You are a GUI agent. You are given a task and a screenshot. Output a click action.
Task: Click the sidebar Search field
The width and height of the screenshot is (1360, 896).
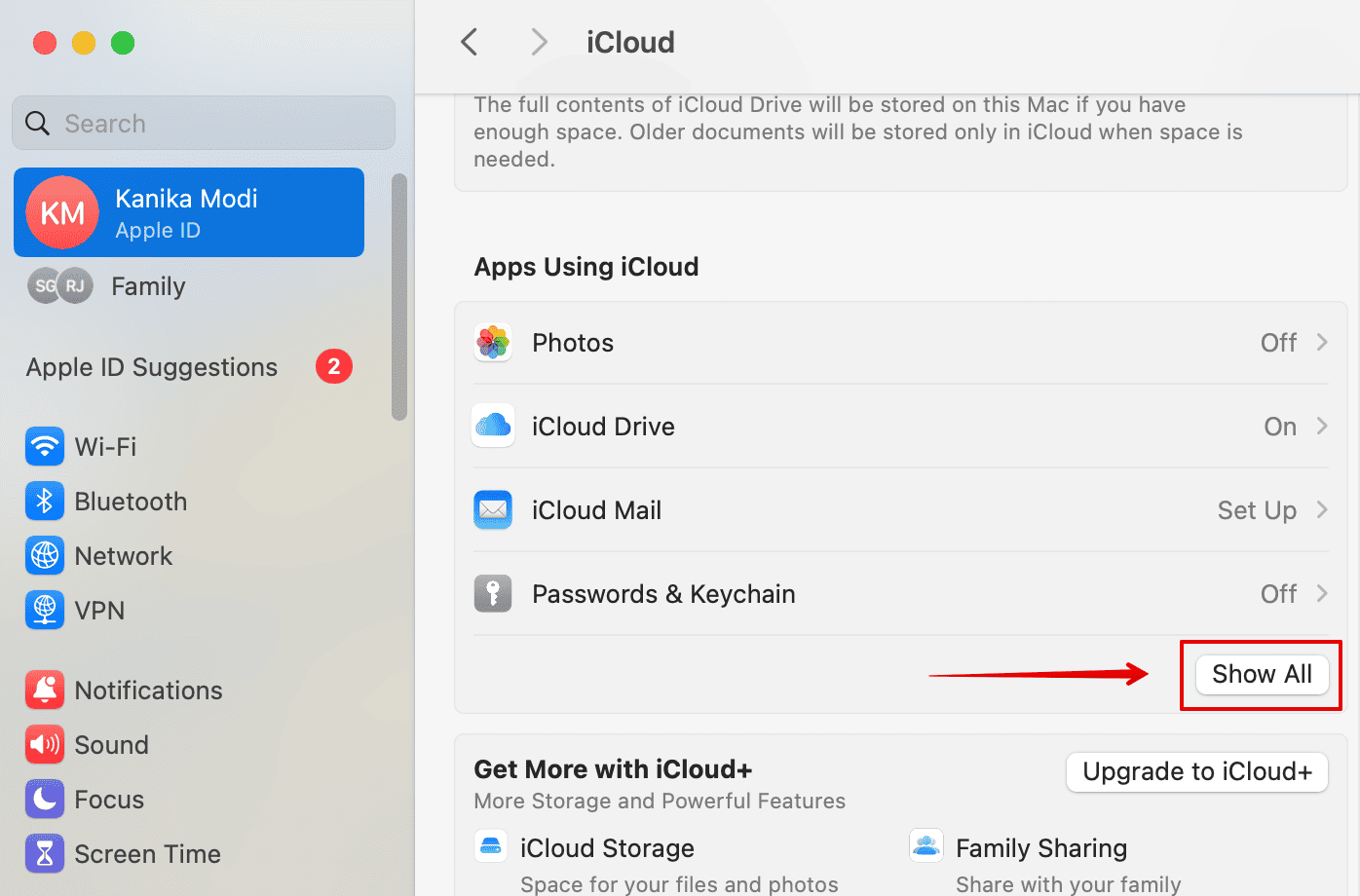(205, 124)
